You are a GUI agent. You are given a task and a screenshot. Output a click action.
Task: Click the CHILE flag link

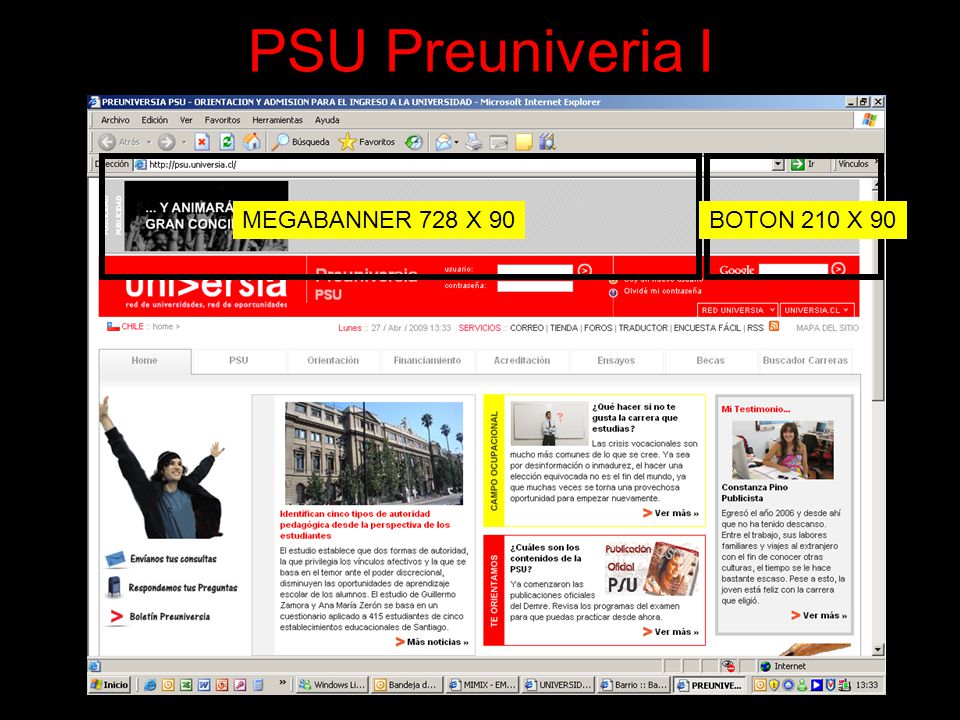126,326
